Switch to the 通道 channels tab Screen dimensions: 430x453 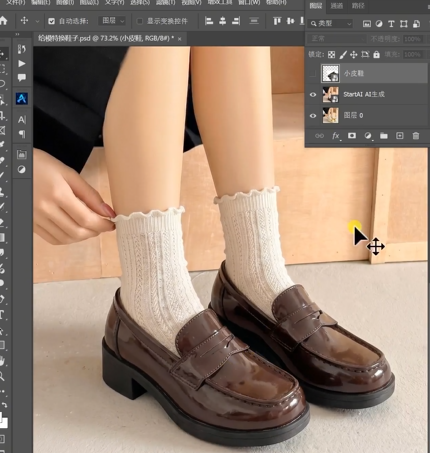pyautogui.click(x=337, y=6)
